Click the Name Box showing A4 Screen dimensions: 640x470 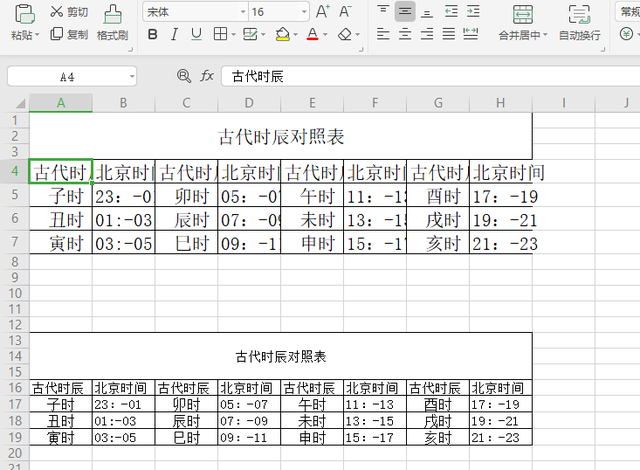click(67, 76)
